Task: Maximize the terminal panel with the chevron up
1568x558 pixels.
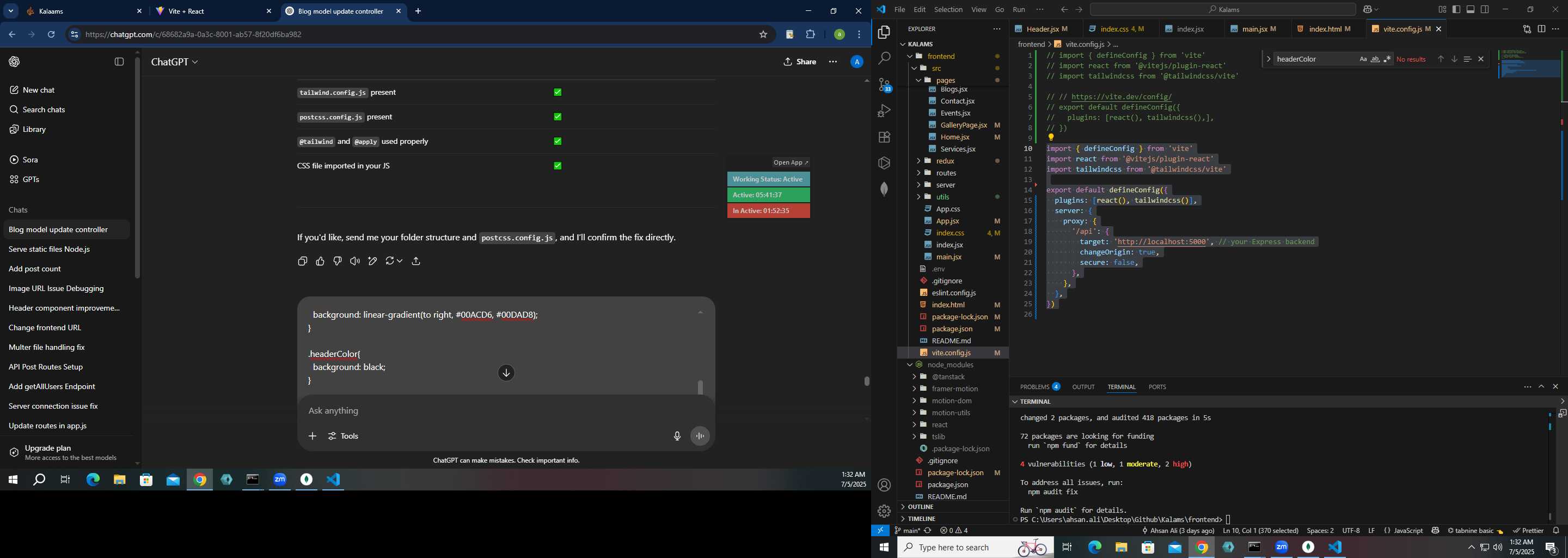Action: coord(1541,387)
